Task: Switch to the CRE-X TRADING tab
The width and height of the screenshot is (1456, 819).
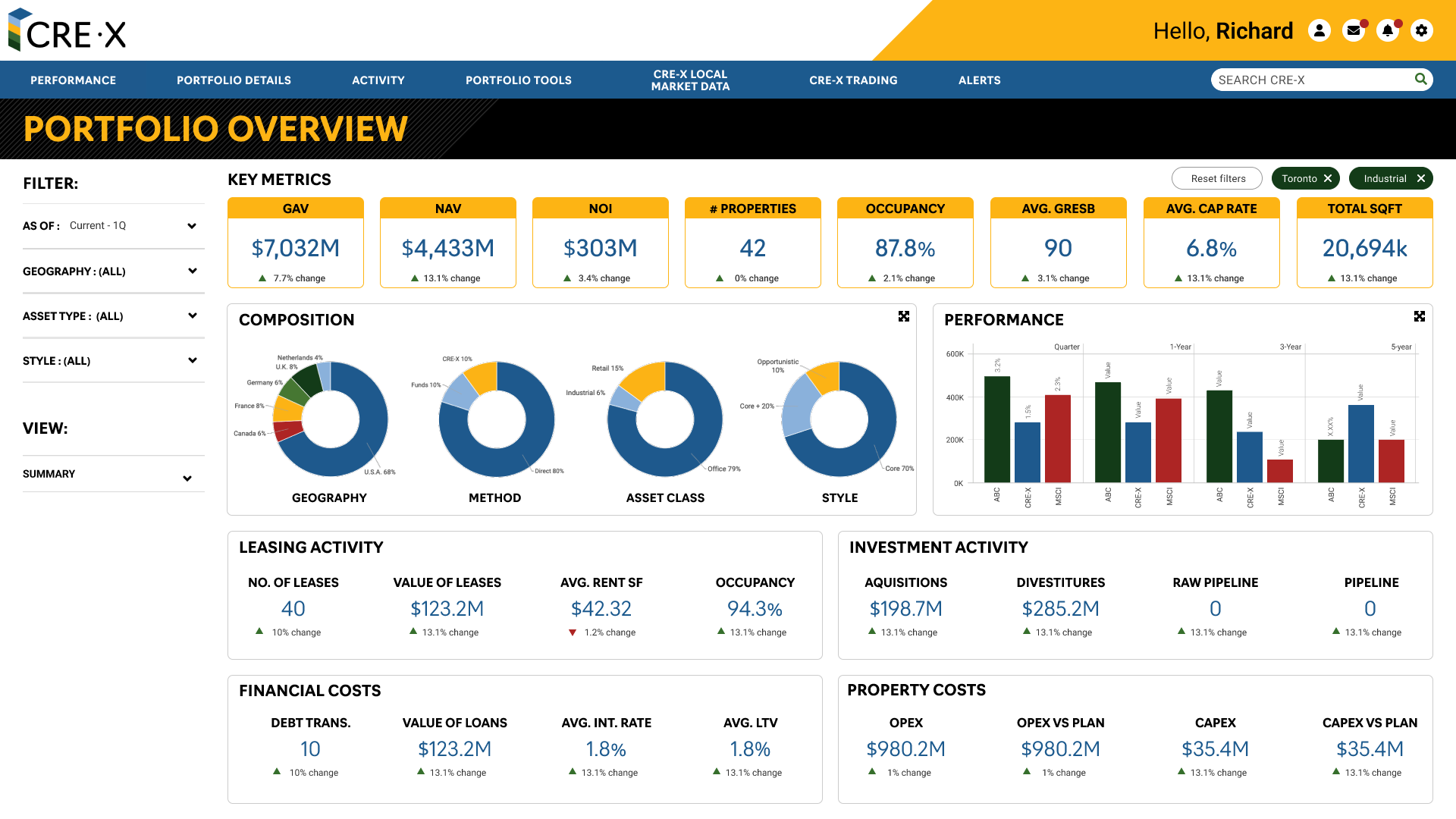Action: pyautogui.click(x=853, y=80)
